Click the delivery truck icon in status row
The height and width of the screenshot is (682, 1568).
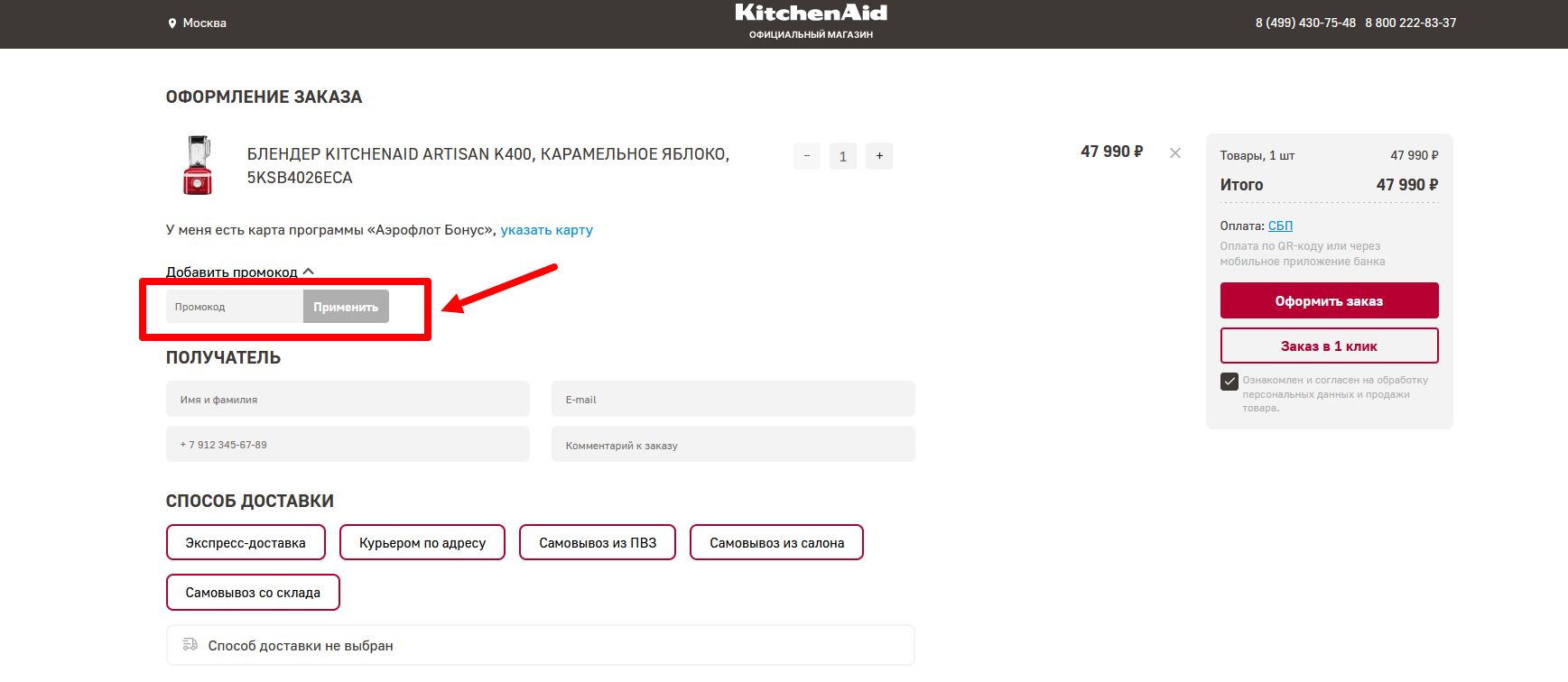[190, 644]
